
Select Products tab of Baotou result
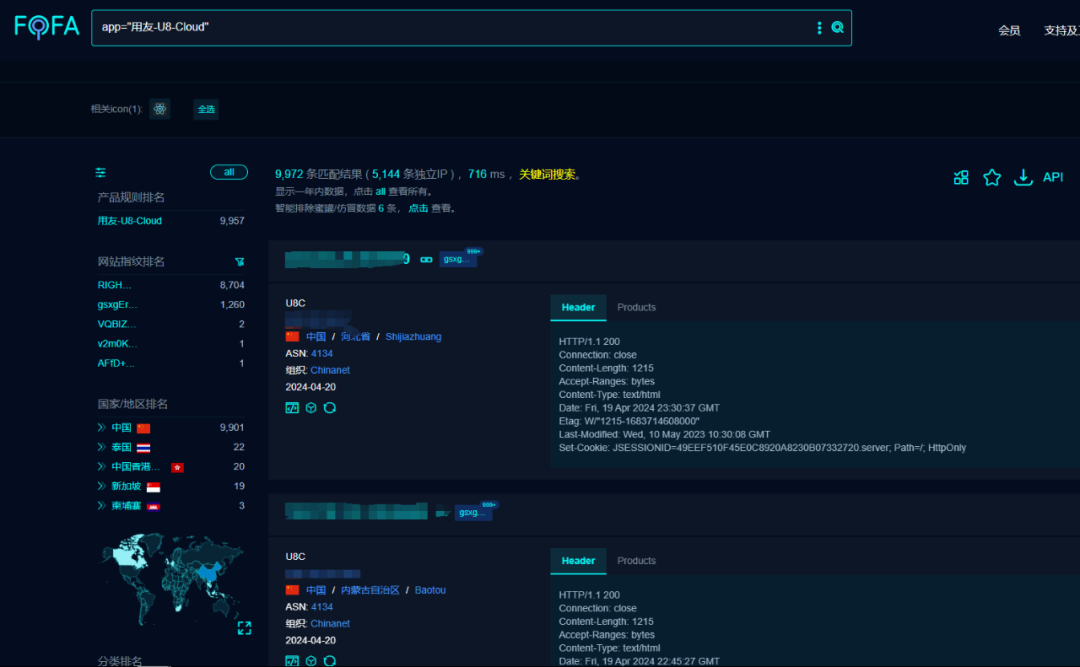[636, 561]
